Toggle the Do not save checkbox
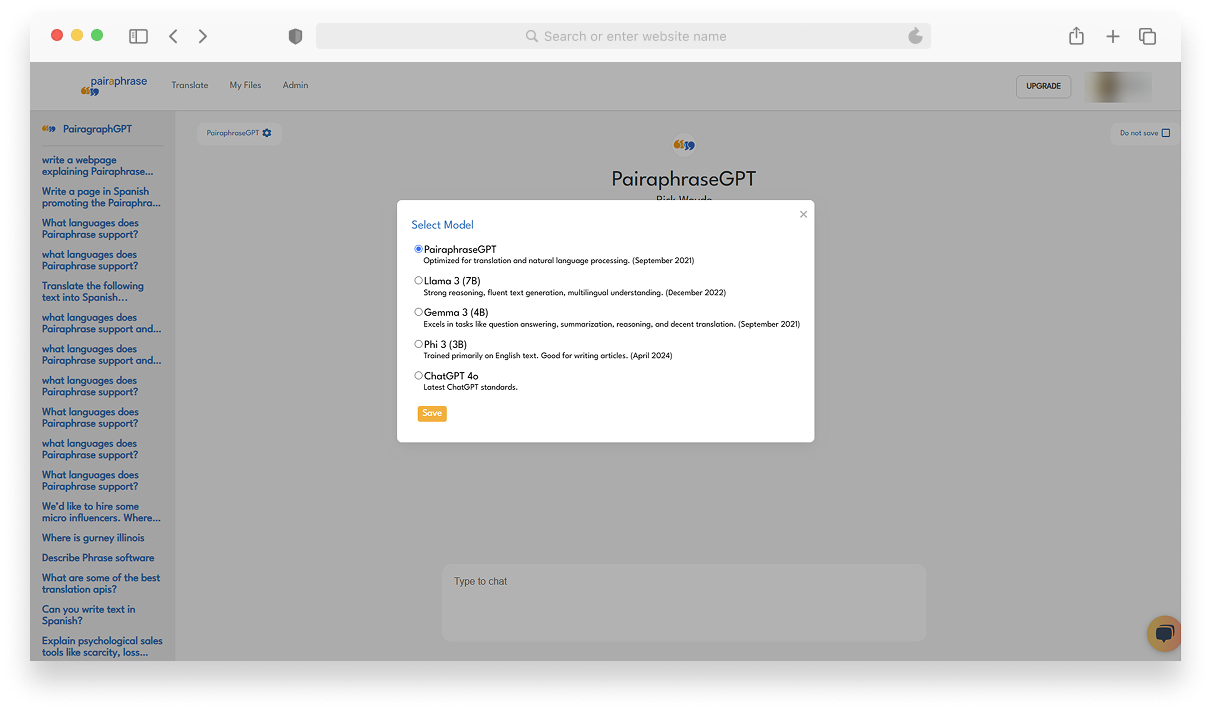Viewport: 1211px width, 711px height. pos(1166,133)
